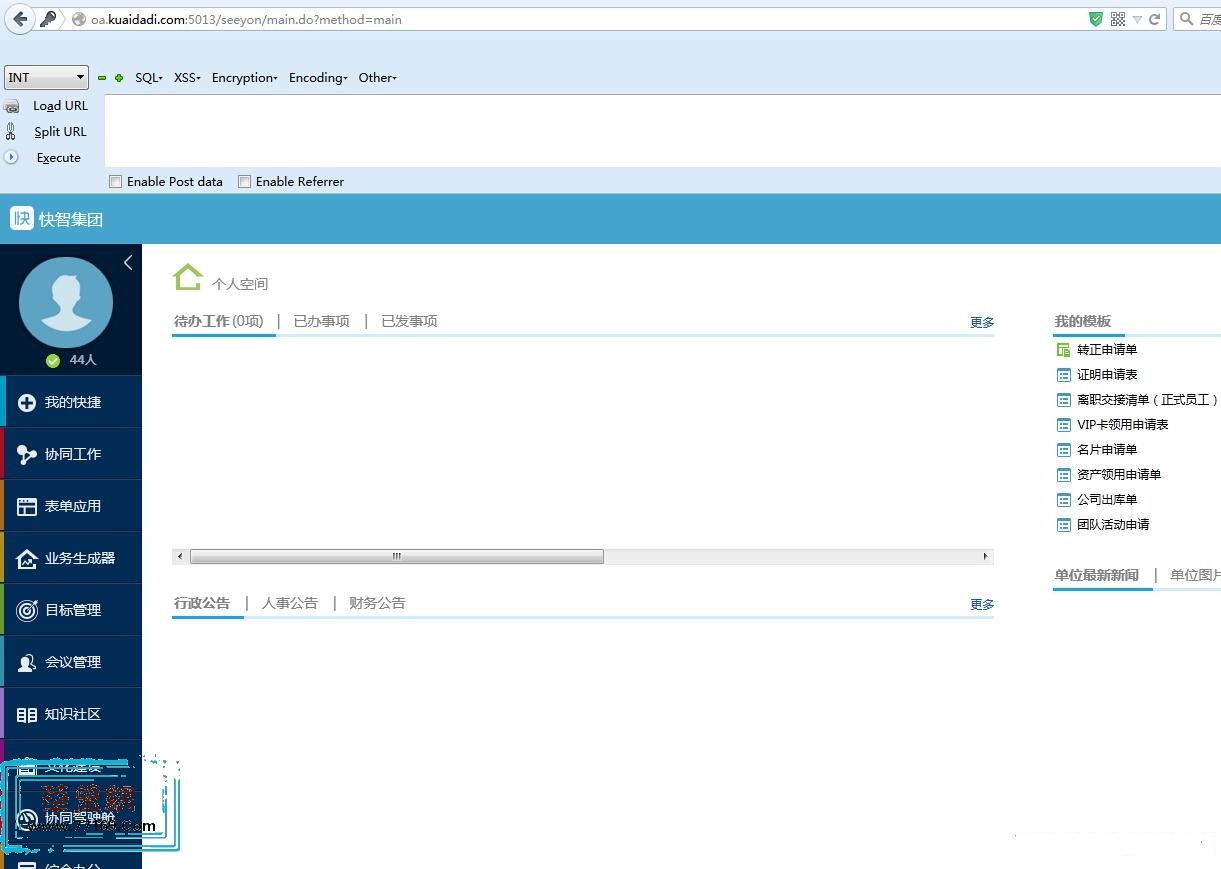Open 协同工作 sidebar item
This screenshot has height=869, width=1221.
pyautogui.click(x=72, y=454)
